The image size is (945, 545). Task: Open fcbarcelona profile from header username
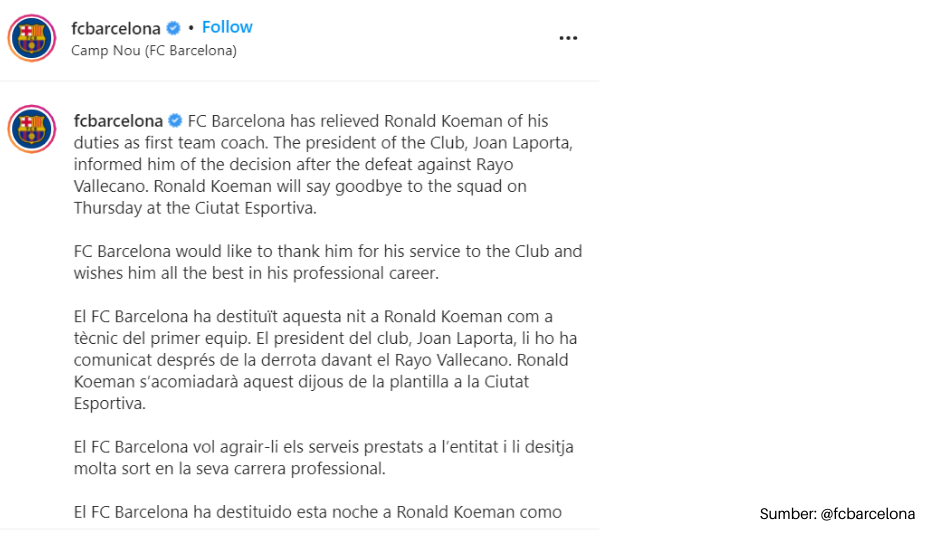point(116,28)
